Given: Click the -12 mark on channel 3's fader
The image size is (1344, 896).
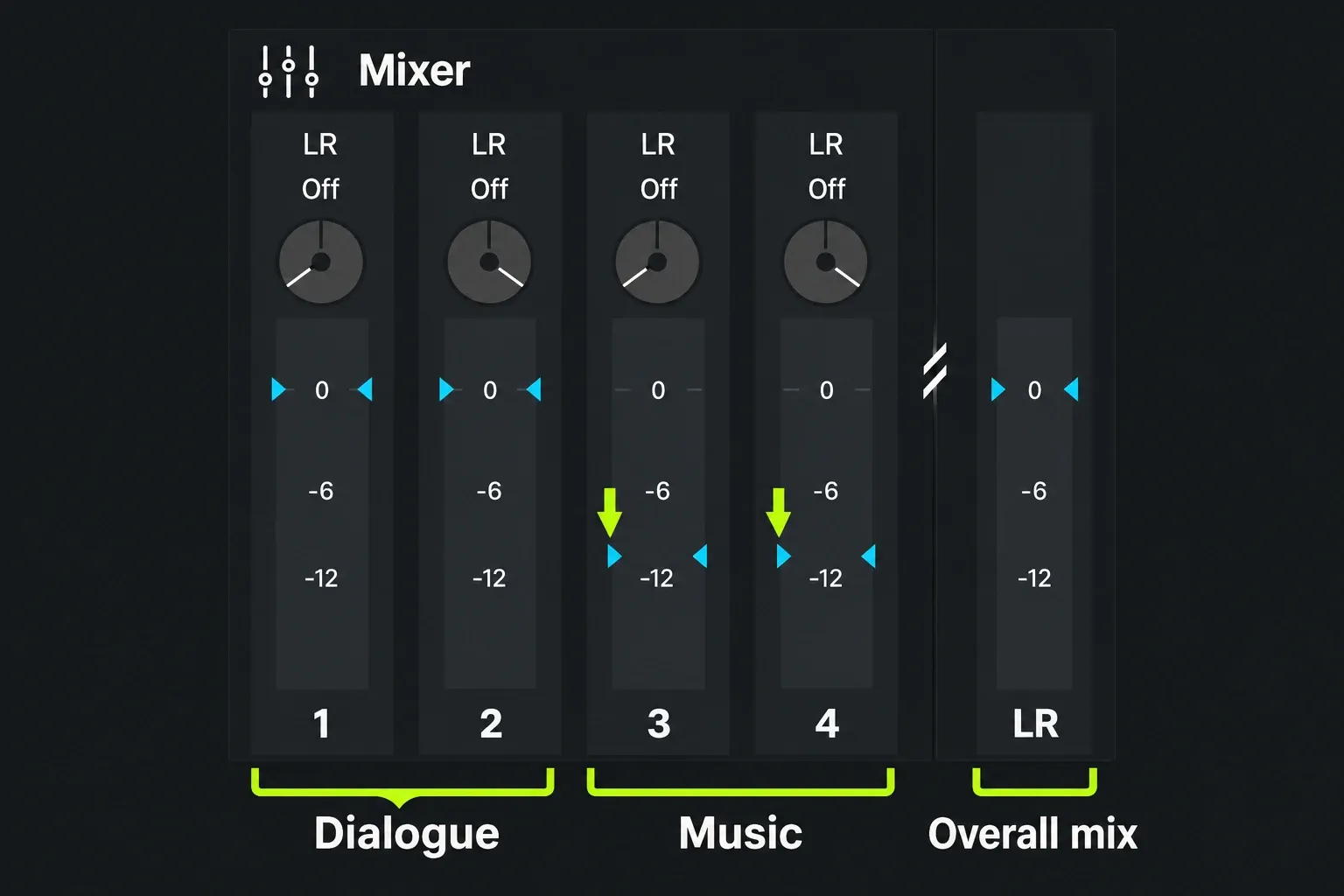Looking at the screenshot, I should tap(657, 578).
